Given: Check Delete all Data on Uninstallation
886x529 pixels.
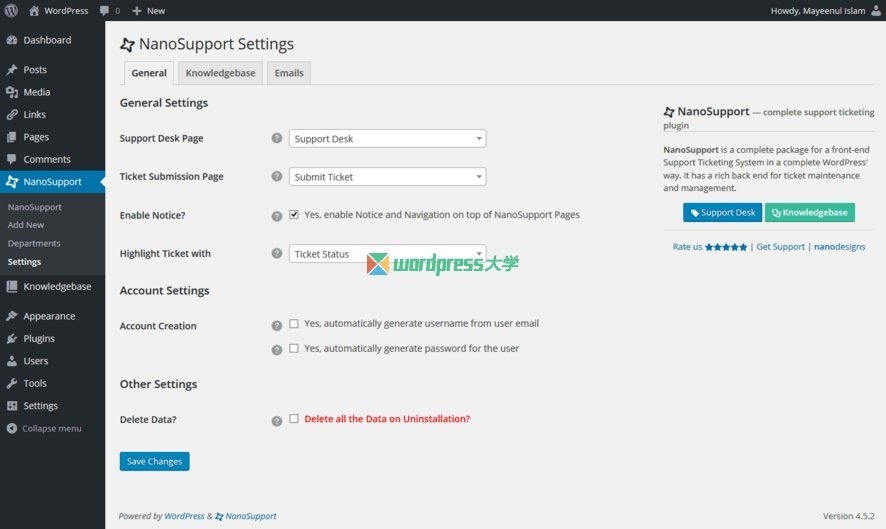Looking at the screenshot, I should [x=294, y=418].
